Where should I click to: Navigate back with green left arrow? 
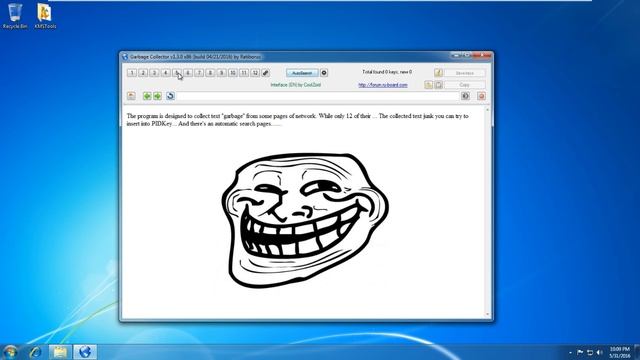click(x=147, y=96)
